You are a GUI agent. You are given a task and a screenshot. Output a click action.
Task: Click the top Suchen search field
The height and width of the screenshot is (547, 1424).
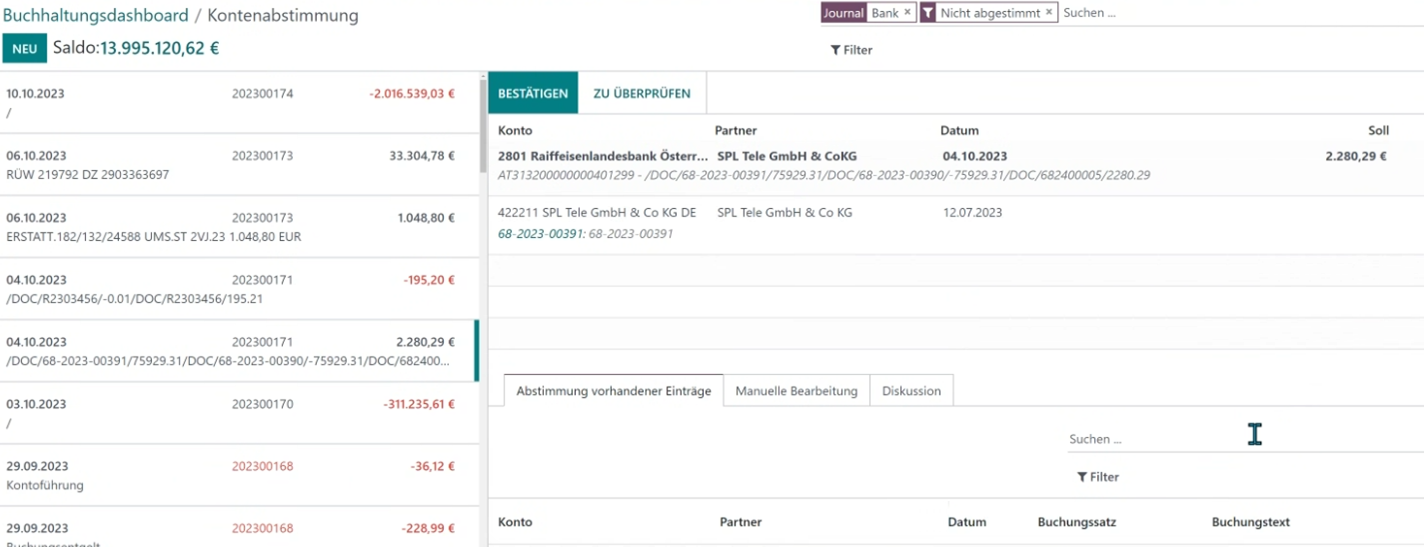coord(1238,13)
